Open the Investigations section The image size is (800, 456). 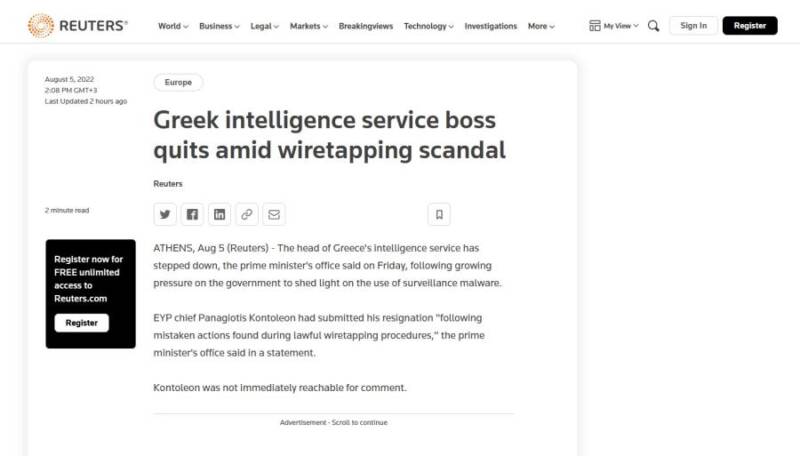pyautogui.click(x=491, y=26)
